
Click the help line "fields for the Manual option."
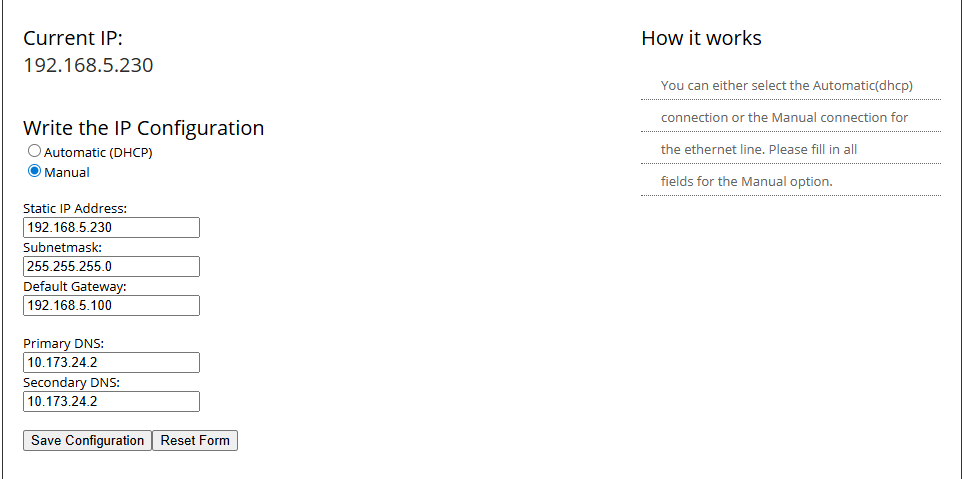coord(746,182)
